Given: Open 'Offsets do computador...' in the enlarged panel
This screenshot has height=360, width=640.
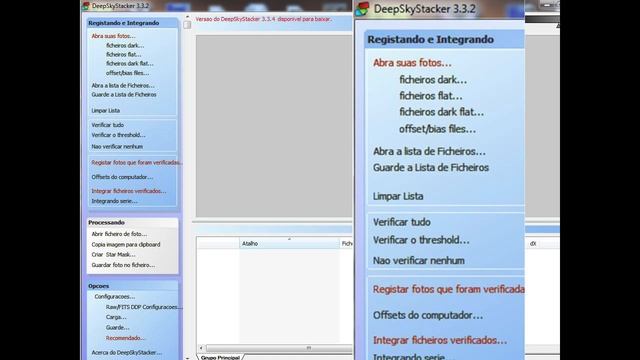Looking at the screenshot, I should point(428,315).
